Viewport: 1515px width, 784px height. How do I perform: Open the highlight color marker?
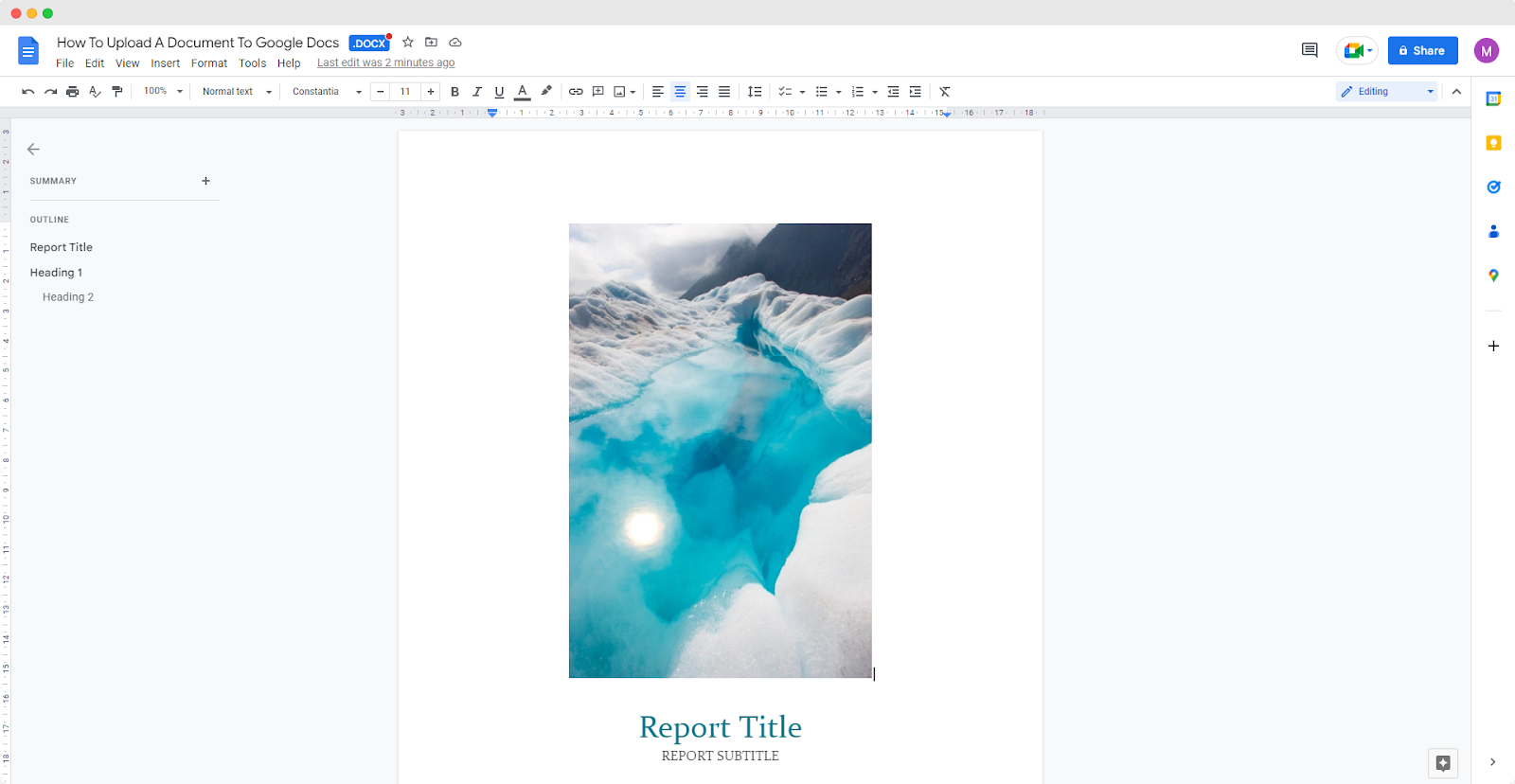[546, 92]
